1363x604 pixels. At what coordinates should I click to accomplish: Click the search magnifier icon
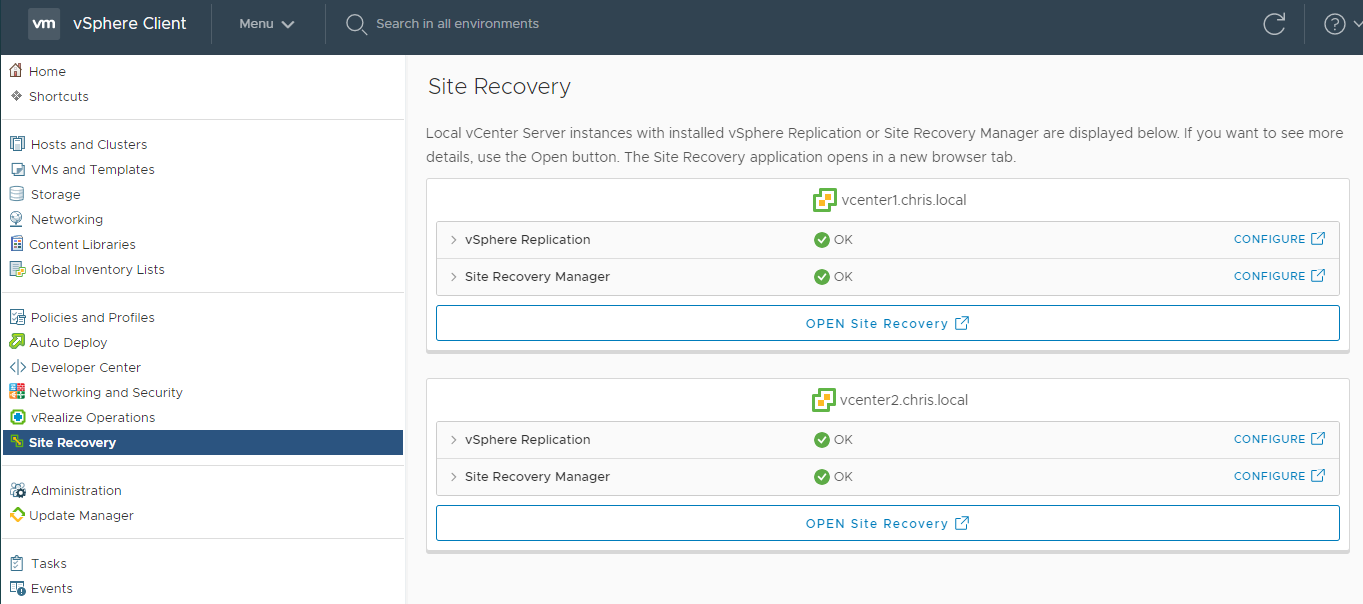[356, 24]
